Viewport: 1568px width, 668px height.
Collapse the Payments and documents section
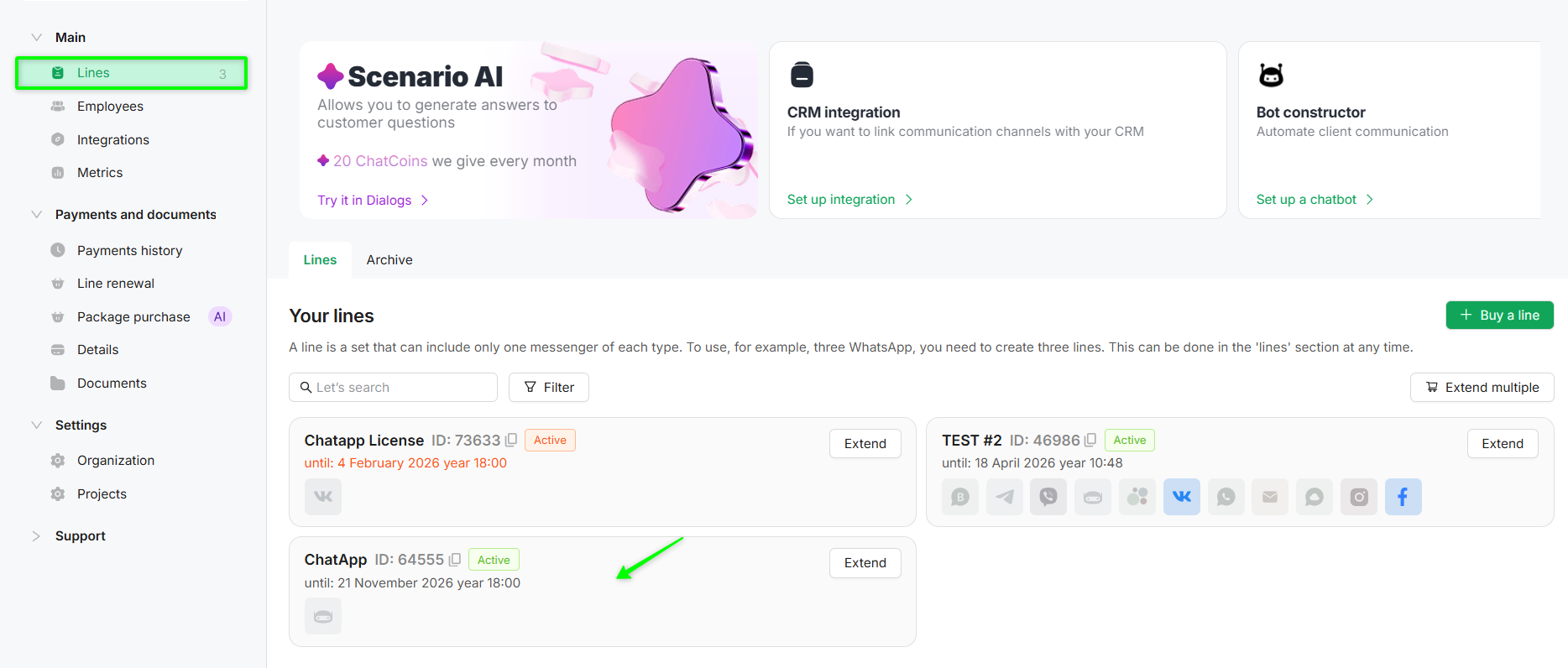[x=37, y=215]
